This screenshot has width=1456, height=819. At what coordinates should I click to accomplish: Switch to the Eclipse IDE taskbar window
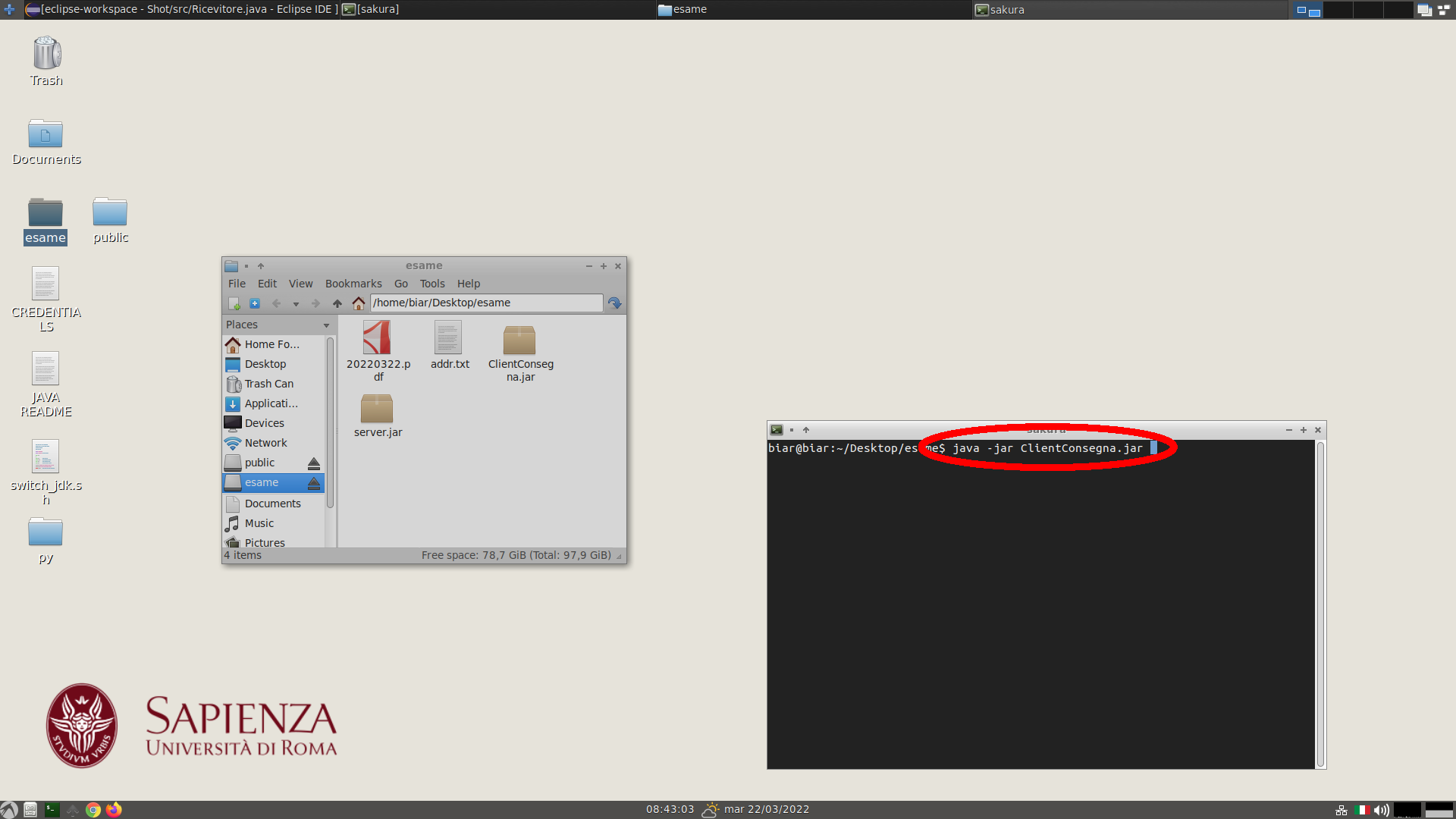pos(182,9)
